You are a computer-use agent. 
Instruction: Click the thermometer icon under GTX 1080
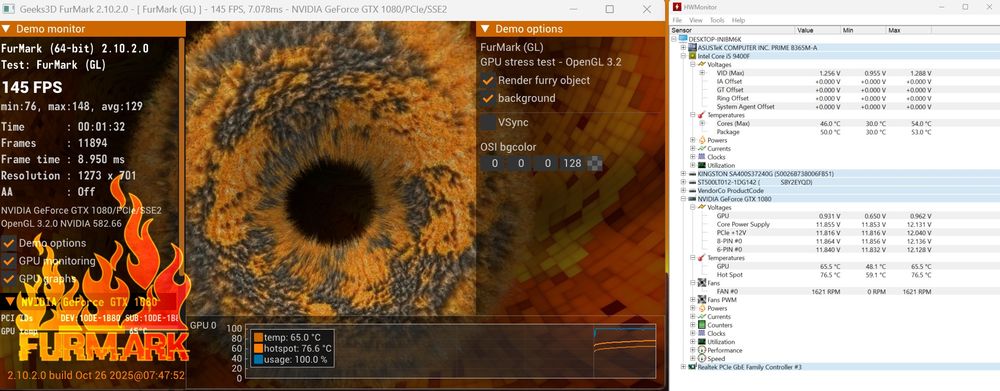point(702,258)
